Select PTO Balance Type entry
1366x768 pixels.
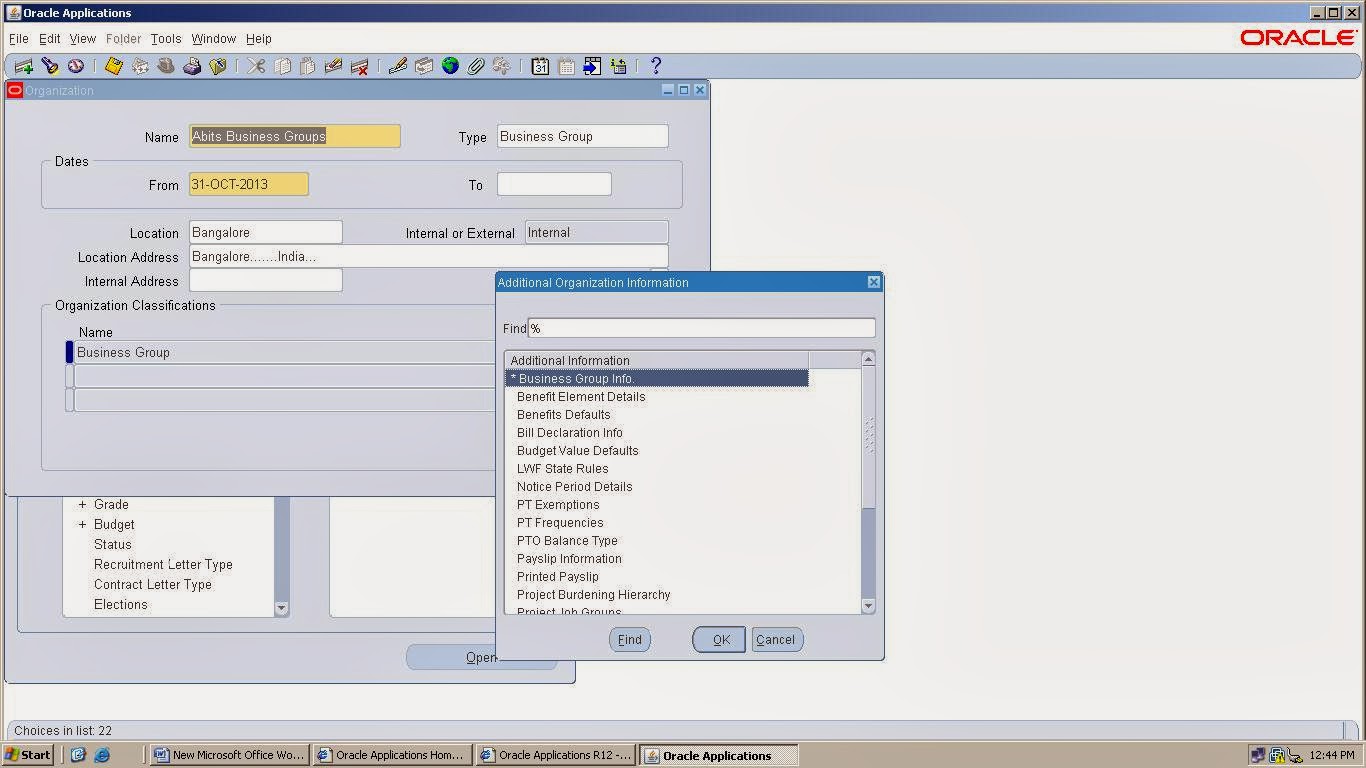567,541
